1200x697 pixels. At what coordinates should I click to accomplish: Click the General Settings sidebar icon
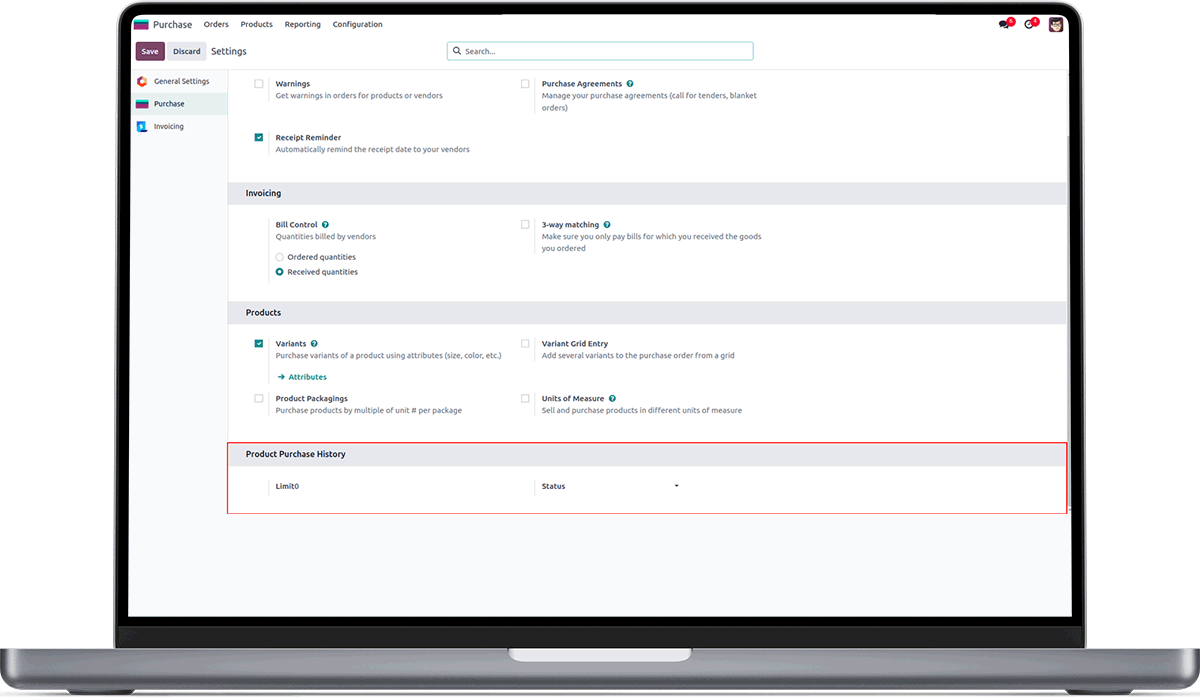click(142, 81)
